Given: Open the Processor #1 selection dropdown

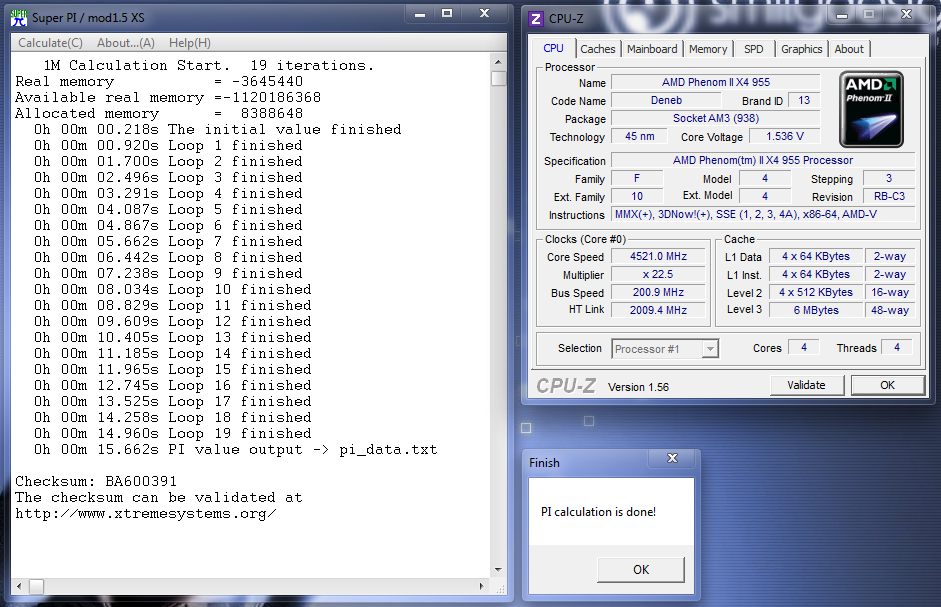Looking at the screenshot, I should [x=665, y=349].
